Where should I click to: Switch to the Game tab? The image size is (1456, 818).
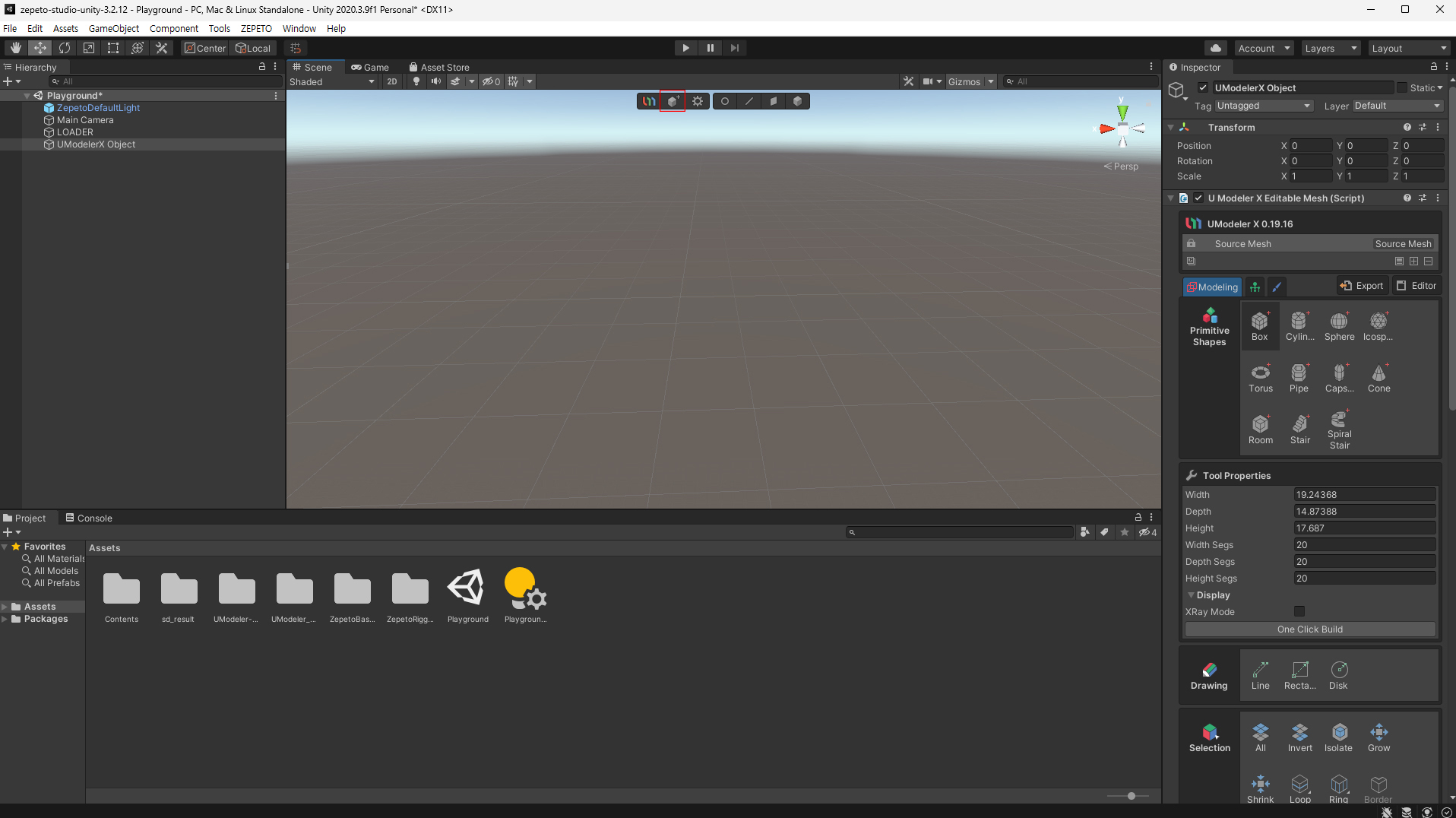370,67
